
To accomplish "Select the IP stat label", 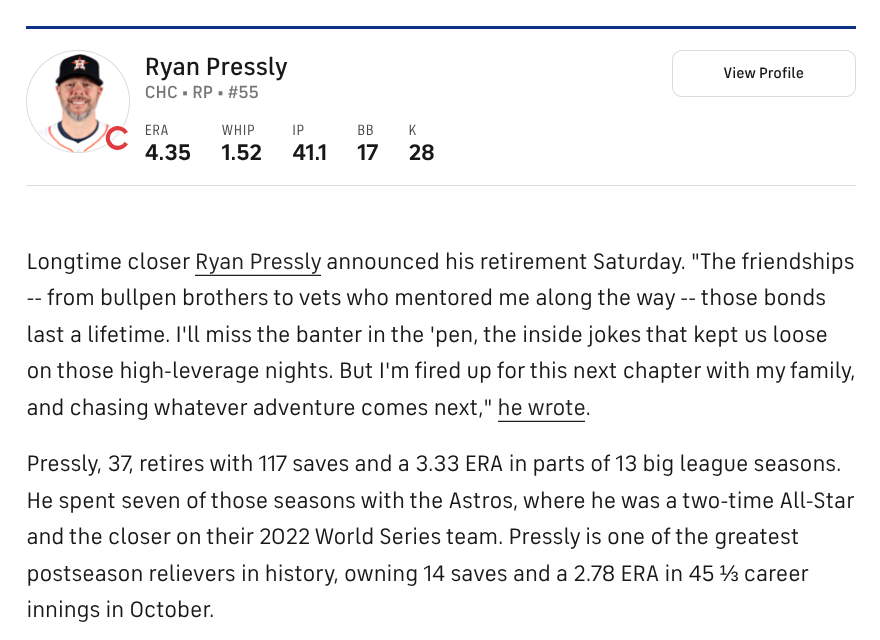I will point(298,130).
